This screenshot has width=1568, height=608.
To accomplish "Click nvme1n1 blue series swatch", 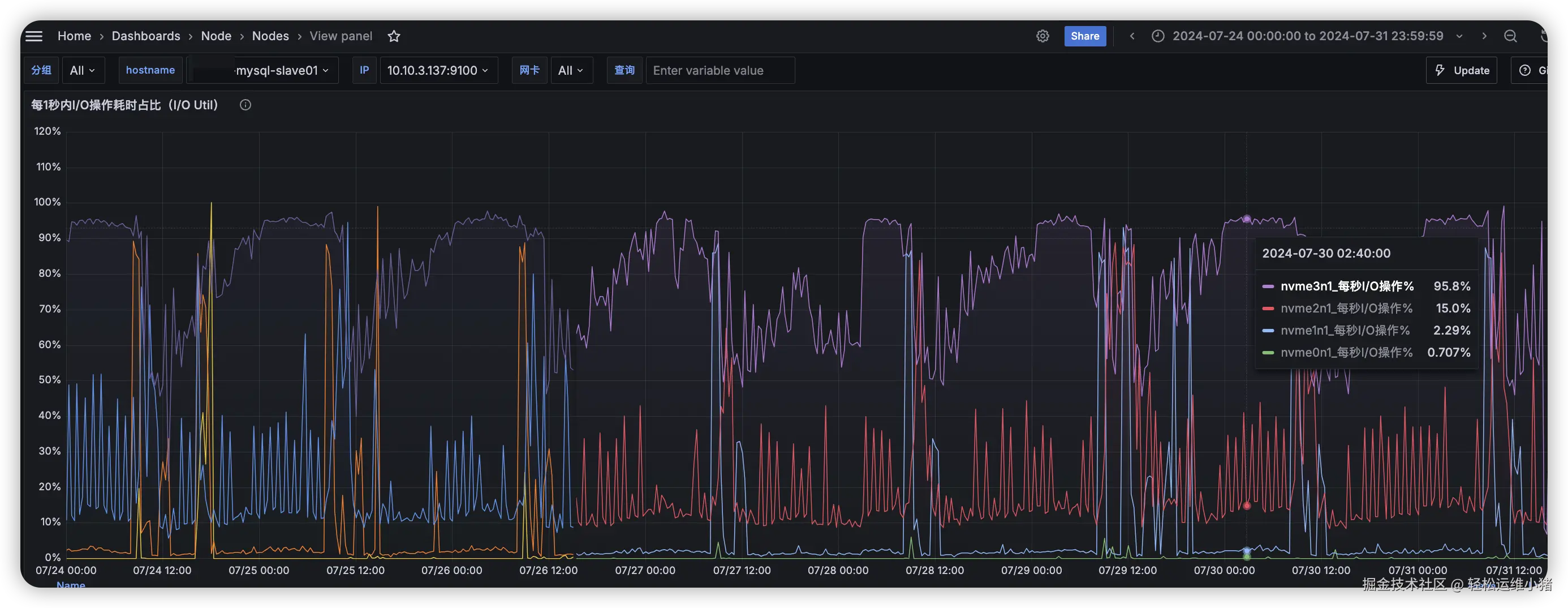I will tap(1269, 330).
